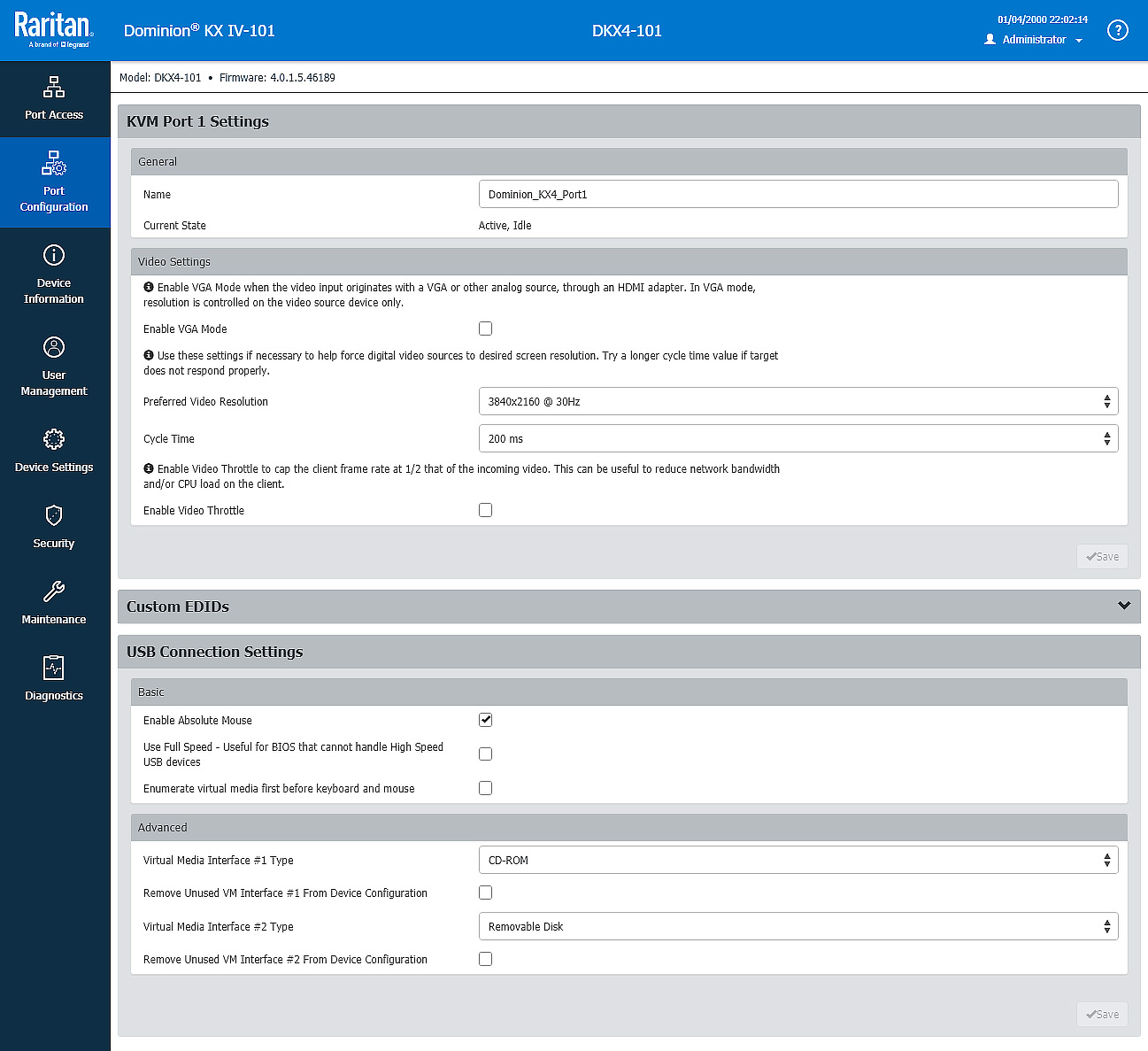Click the help question mark icon

(1118, 31)
